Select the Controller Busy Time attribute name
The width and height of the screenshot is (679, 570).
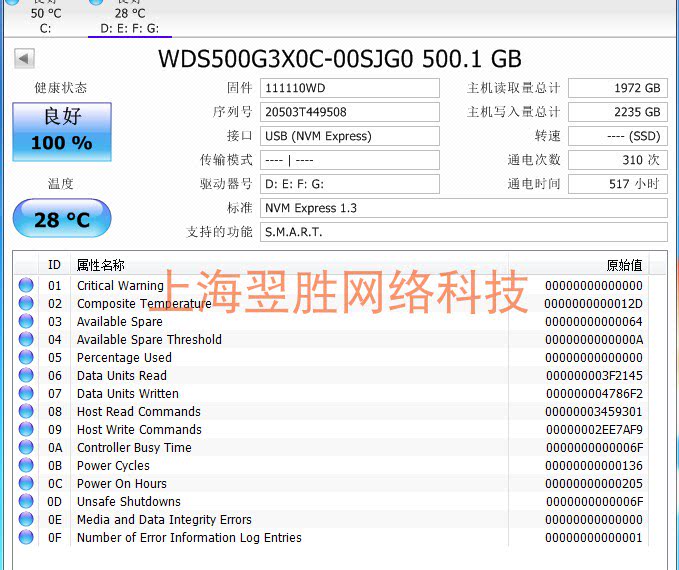(x=134, y=448)
